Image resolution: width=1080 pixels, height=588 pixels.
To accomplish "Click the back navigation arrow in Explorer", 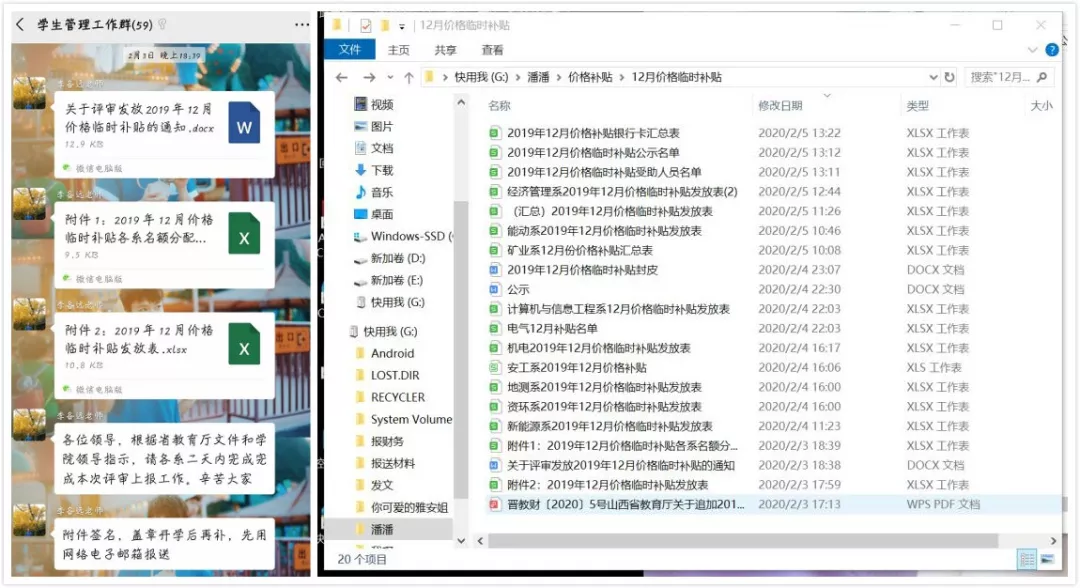I will 342,77.
